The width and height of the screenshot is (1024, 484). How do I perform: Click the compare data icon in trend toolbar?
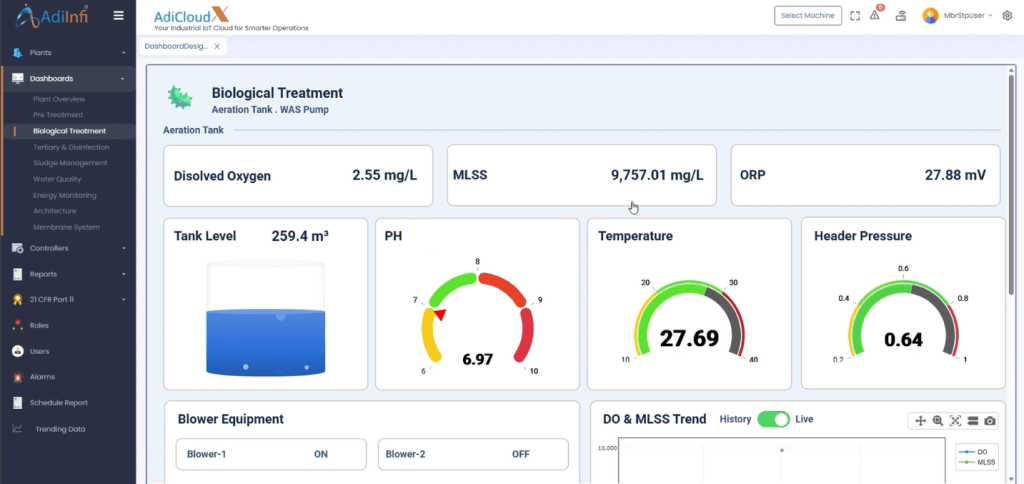coord(972,421)
